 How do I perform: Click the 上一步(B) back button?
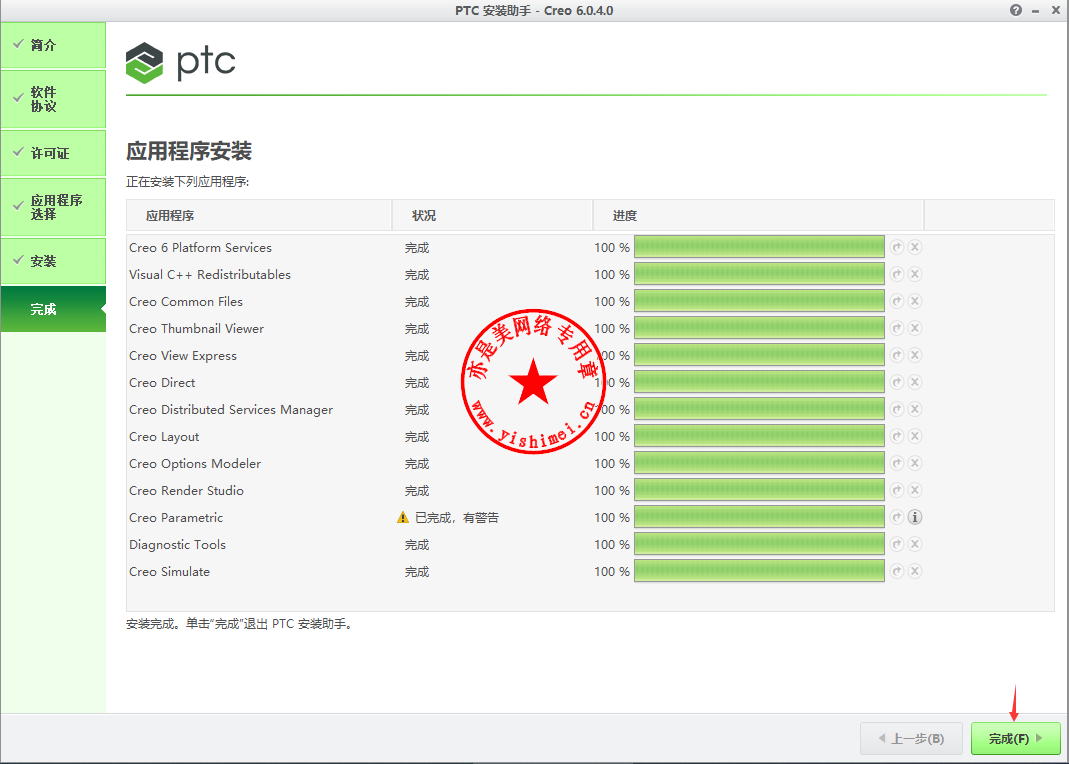pos(912,739)
